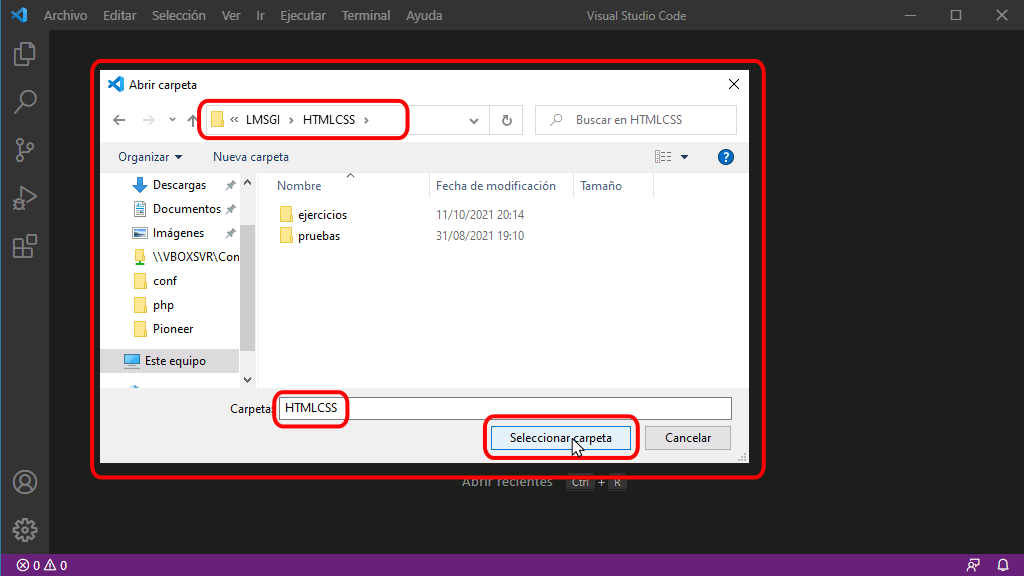Click the Carpeta name input field
Image resolution: width=1024 pixels, height=576 pixels.
pyautogui.click(x=505, y=408)
